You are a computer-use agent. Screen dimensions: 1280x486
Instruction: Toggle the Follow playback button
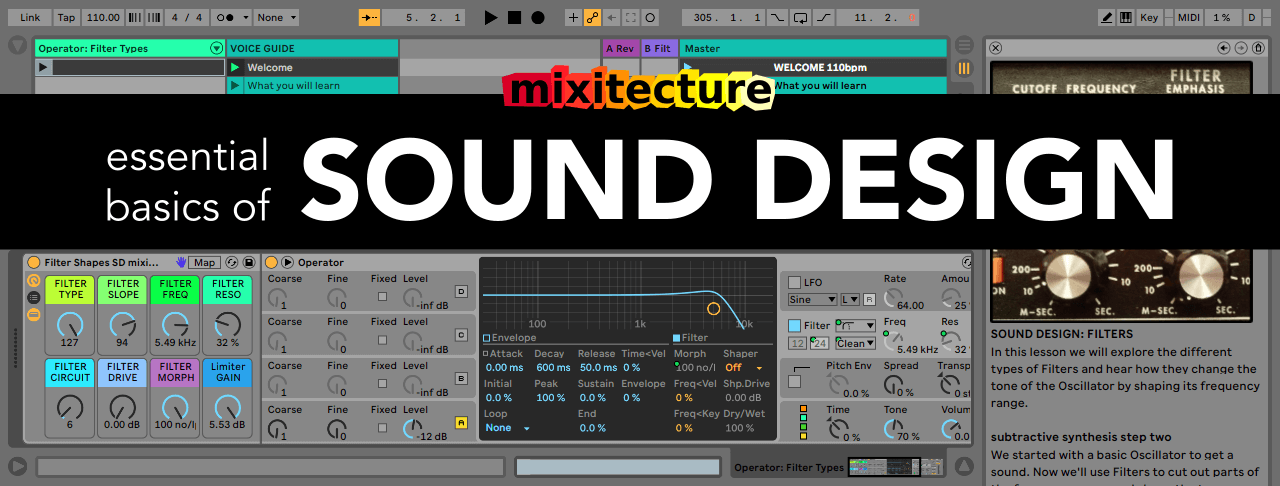370,17
